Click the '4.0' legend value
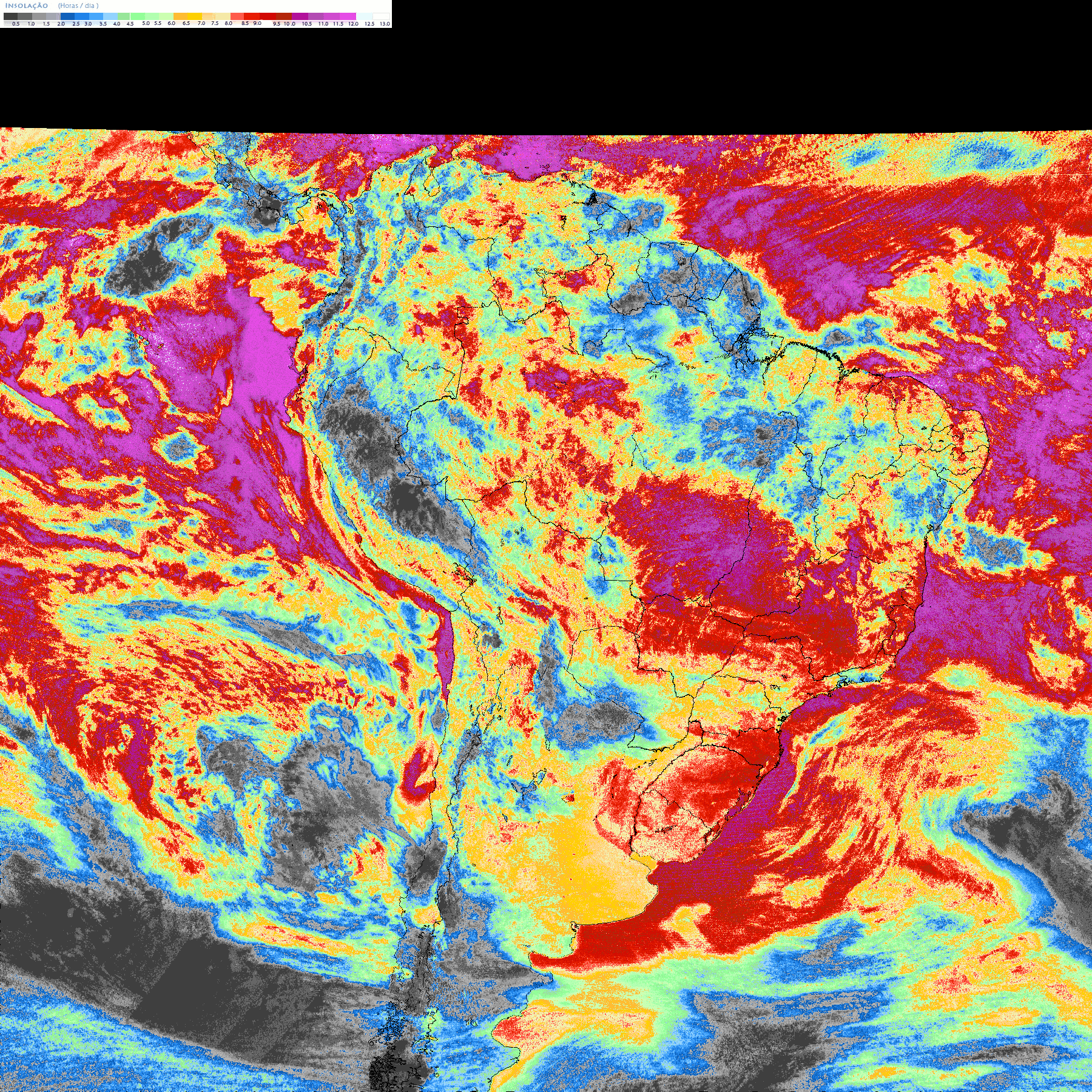Screen dimensions: 1092x1092 tap(116, 24)
